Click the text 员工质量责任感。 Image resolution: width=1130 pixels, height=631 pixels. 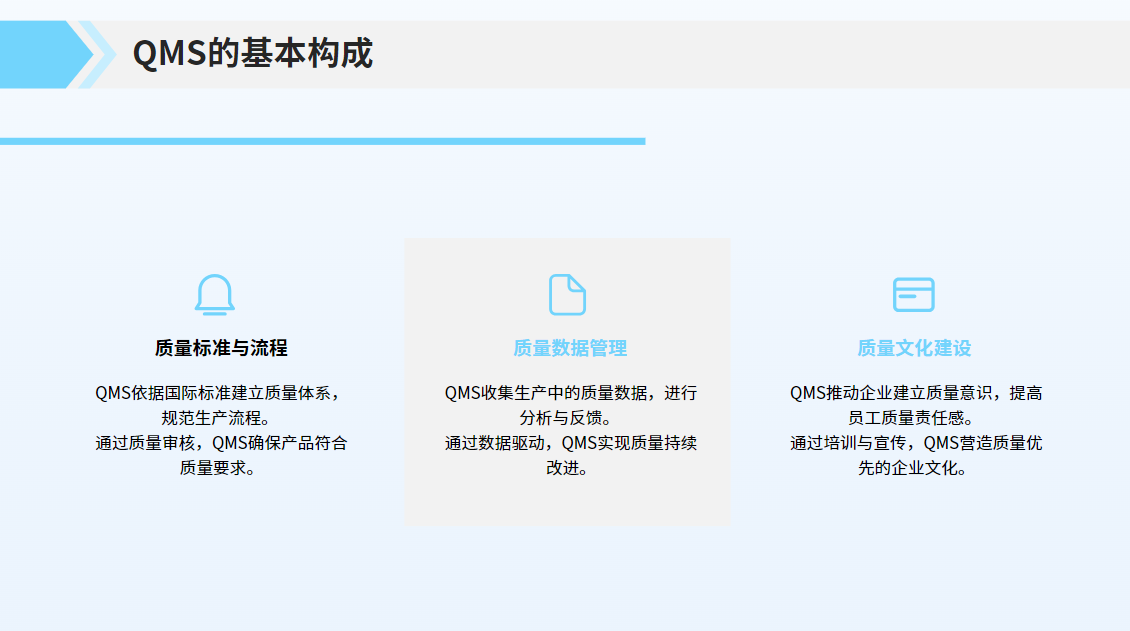pos(912,418)
